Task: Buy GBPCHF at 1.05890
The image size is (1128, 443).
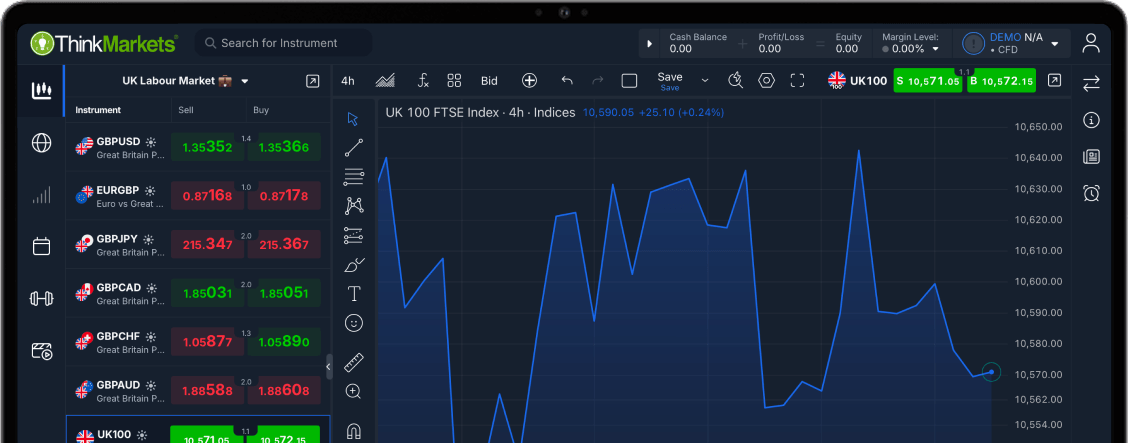Action: click(284, 342)
